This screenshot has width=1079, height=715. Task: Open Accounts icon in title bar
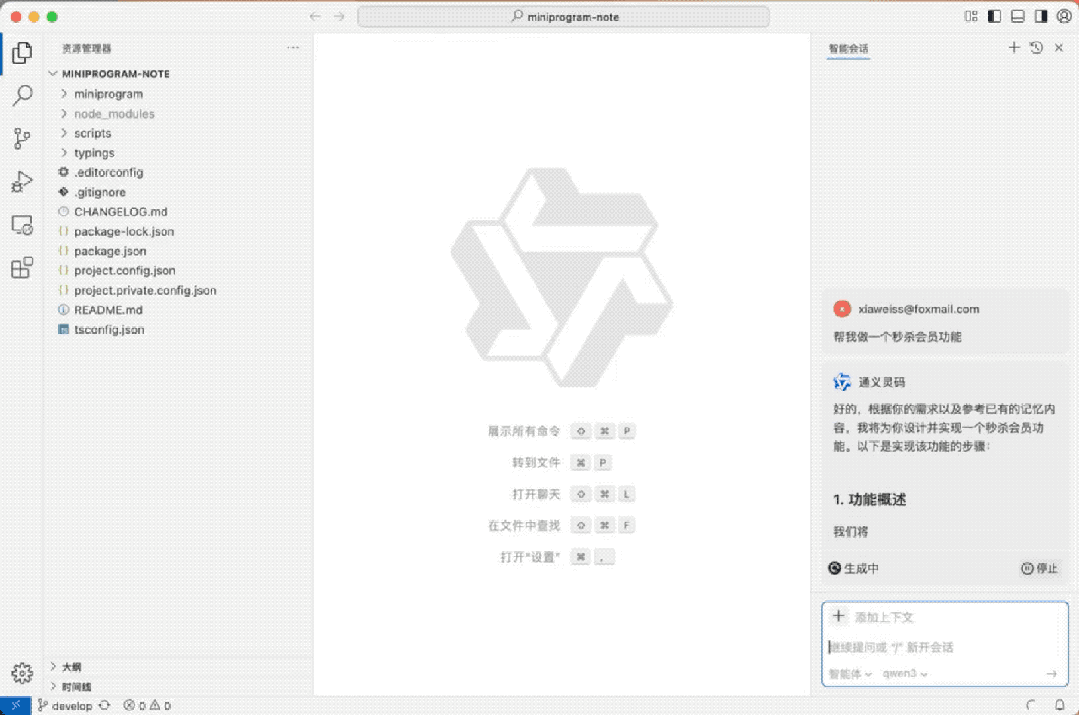pyautogui.click(x=1064, y=17)
